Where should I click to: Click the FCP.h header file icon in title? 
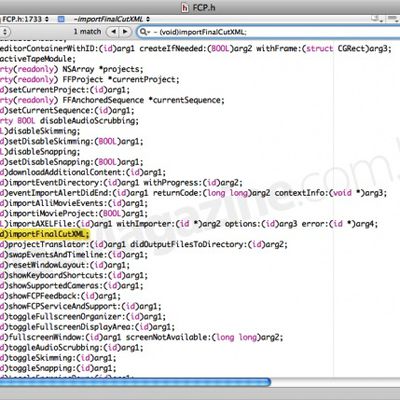point(185,7)
